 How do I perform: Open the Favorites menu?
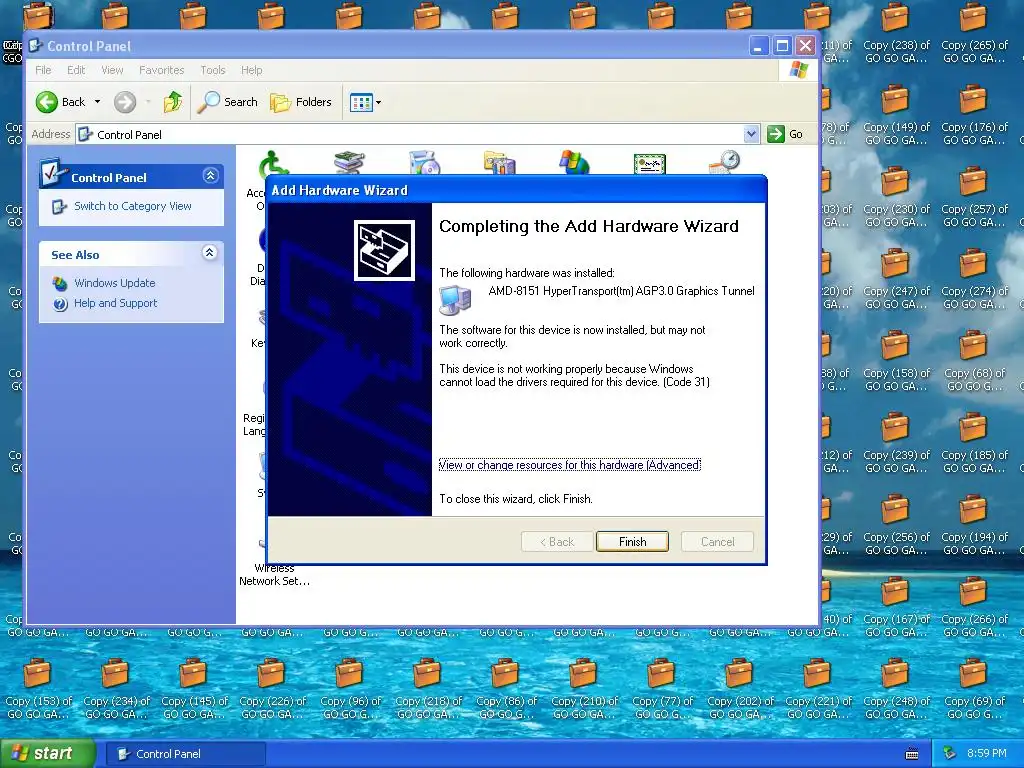[161, 70]
